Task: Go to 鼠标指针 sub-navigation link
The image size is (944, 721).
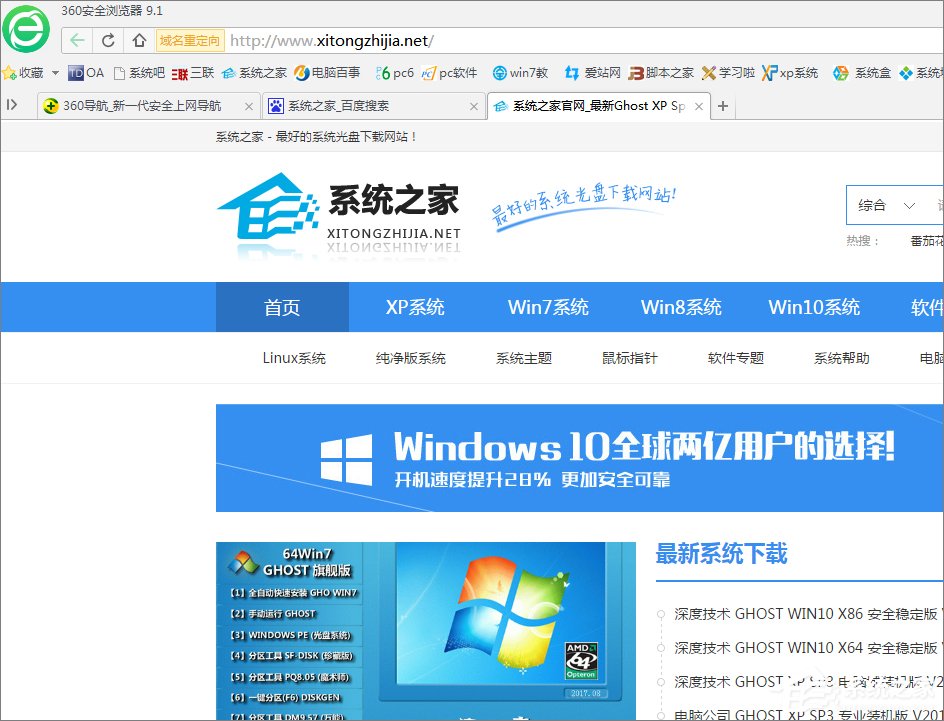Action: (x=630, y=358)
